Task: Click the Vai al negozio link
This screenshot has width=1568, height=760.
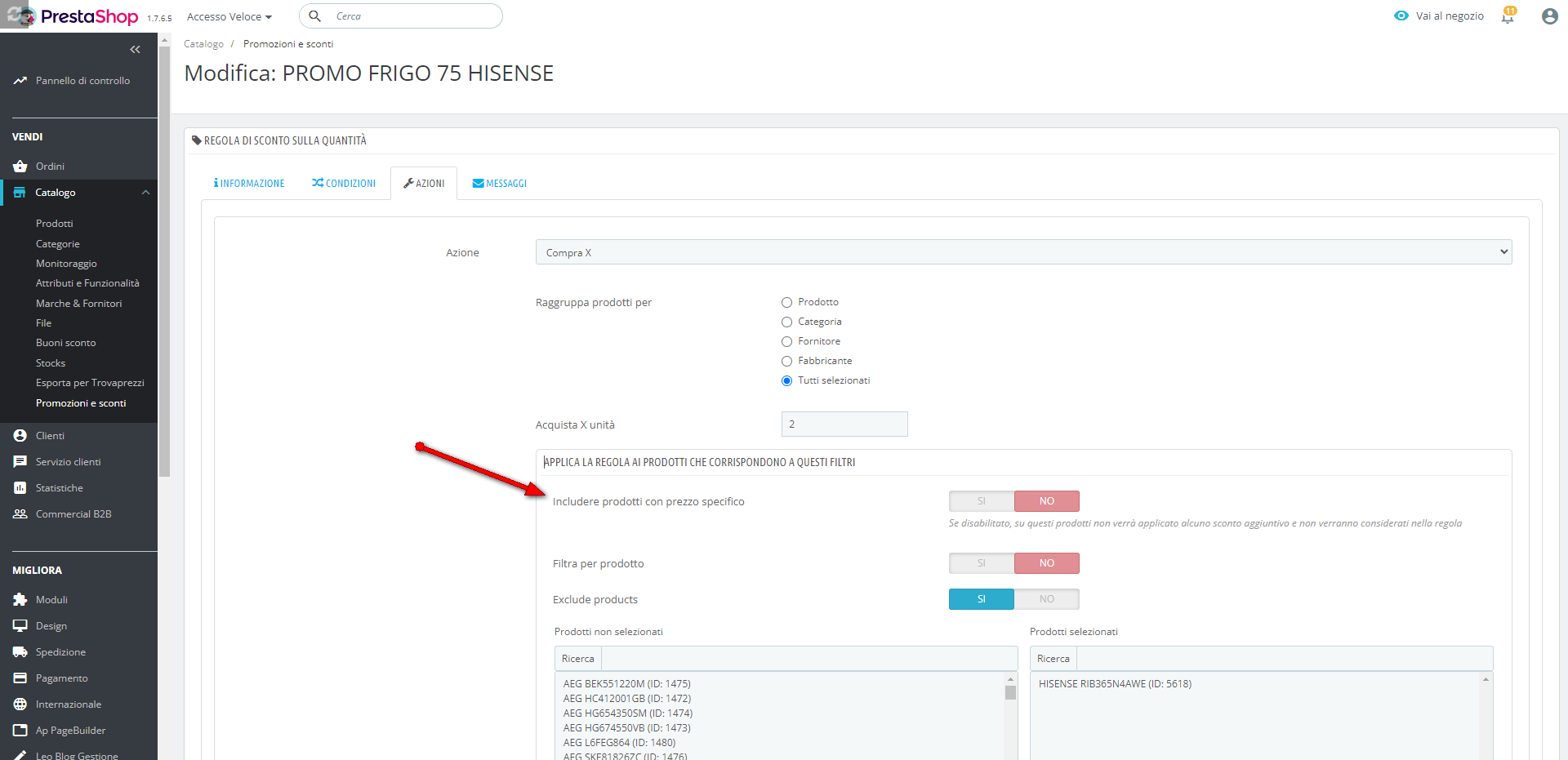Action: (1450, 16)
